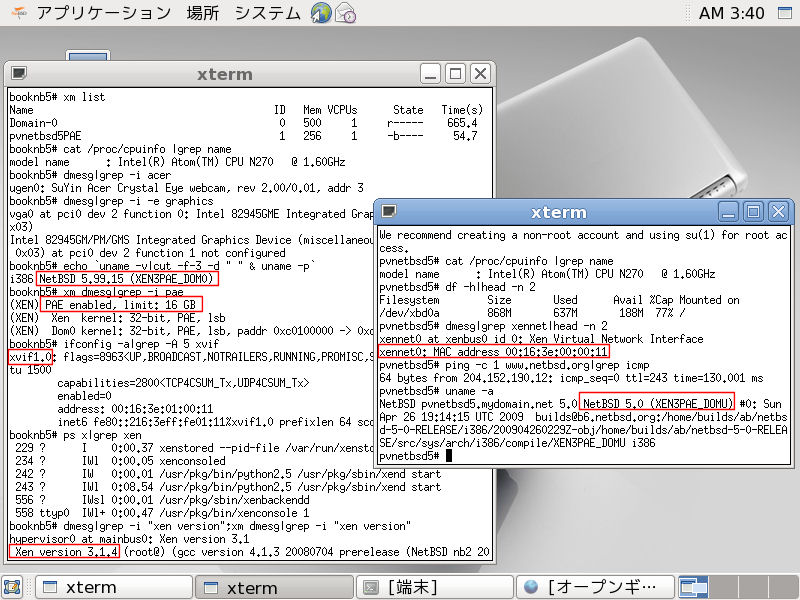Click the show desktop icon in bottom panel
Viewport: 800px width, 600px height.
click(12, 587)
